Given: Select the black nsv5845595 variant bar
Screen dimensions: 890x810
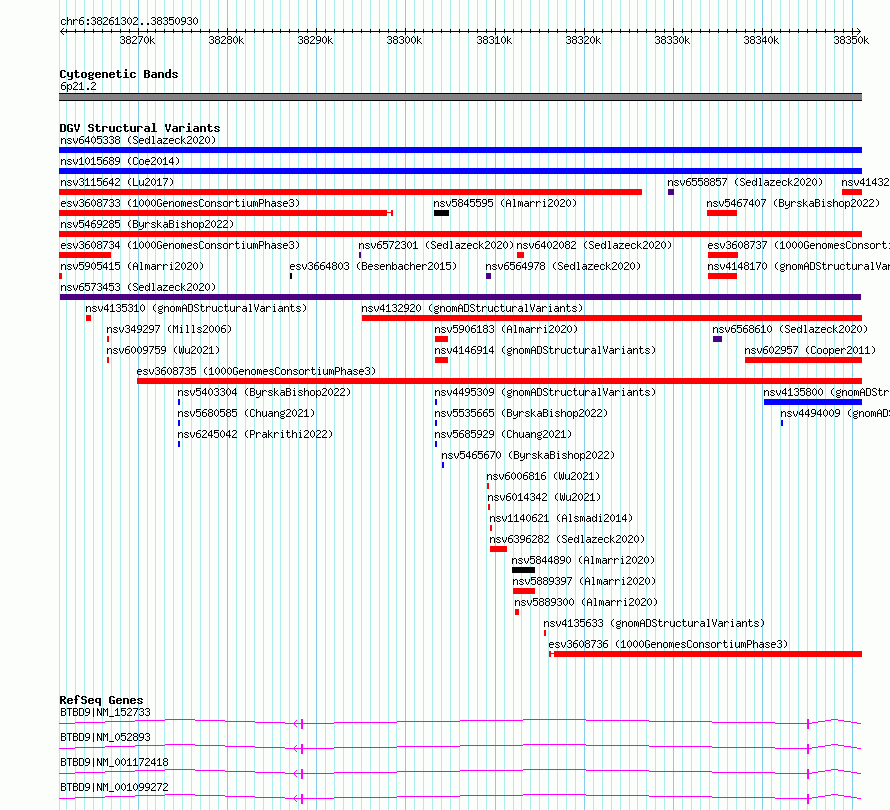Looking at the screenshot, I should (441, 213).
